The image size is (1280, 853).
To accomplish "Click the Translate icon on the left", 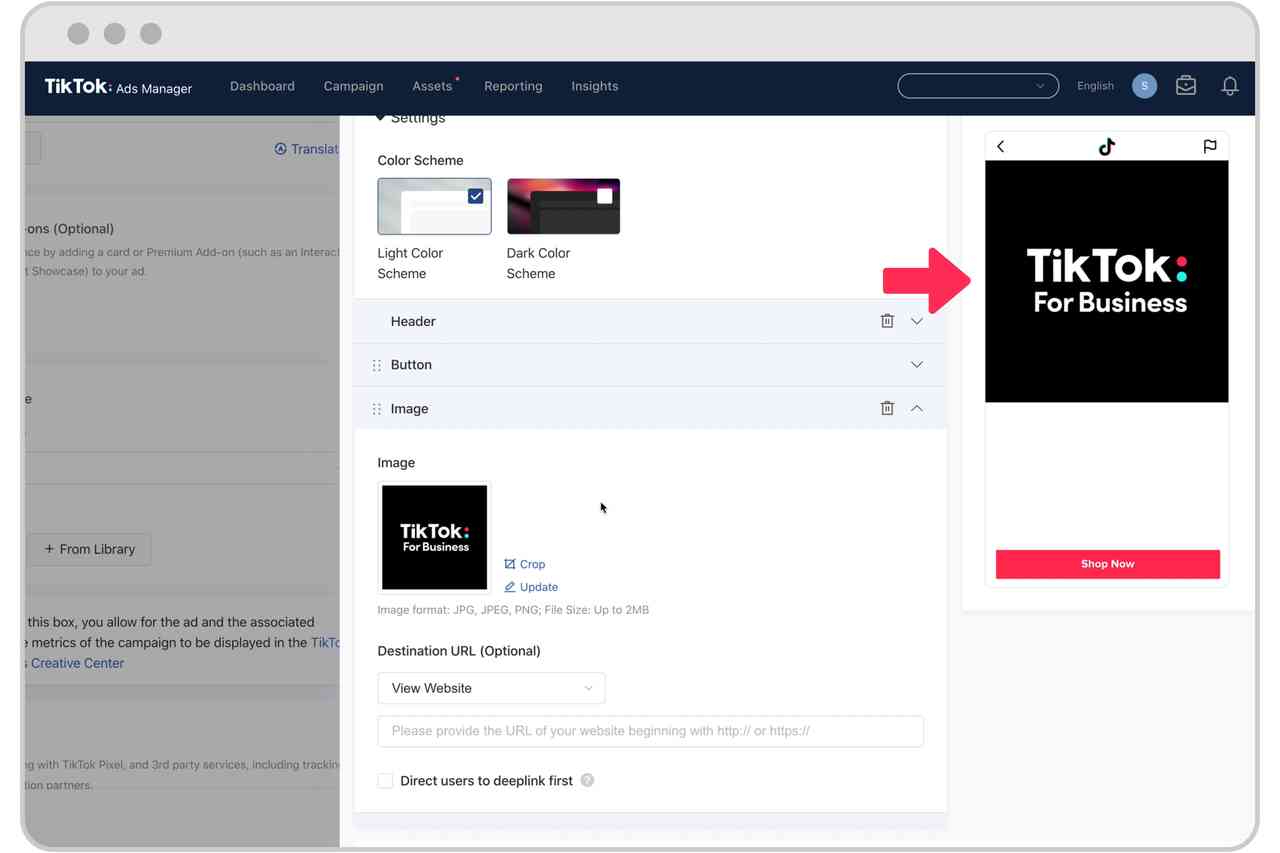I will point(281,149).
